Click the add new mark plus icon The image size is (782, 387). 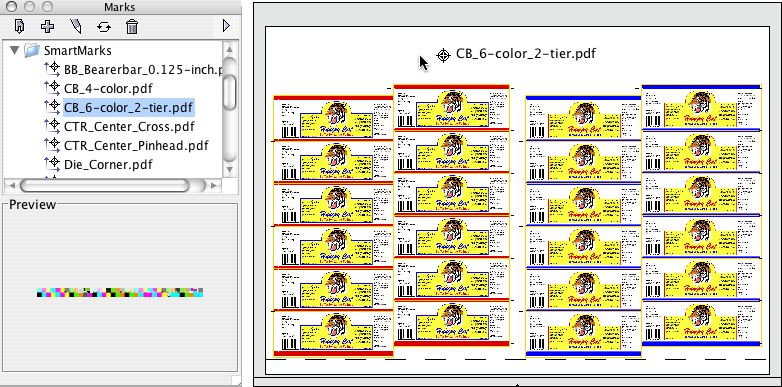point(47,26)
